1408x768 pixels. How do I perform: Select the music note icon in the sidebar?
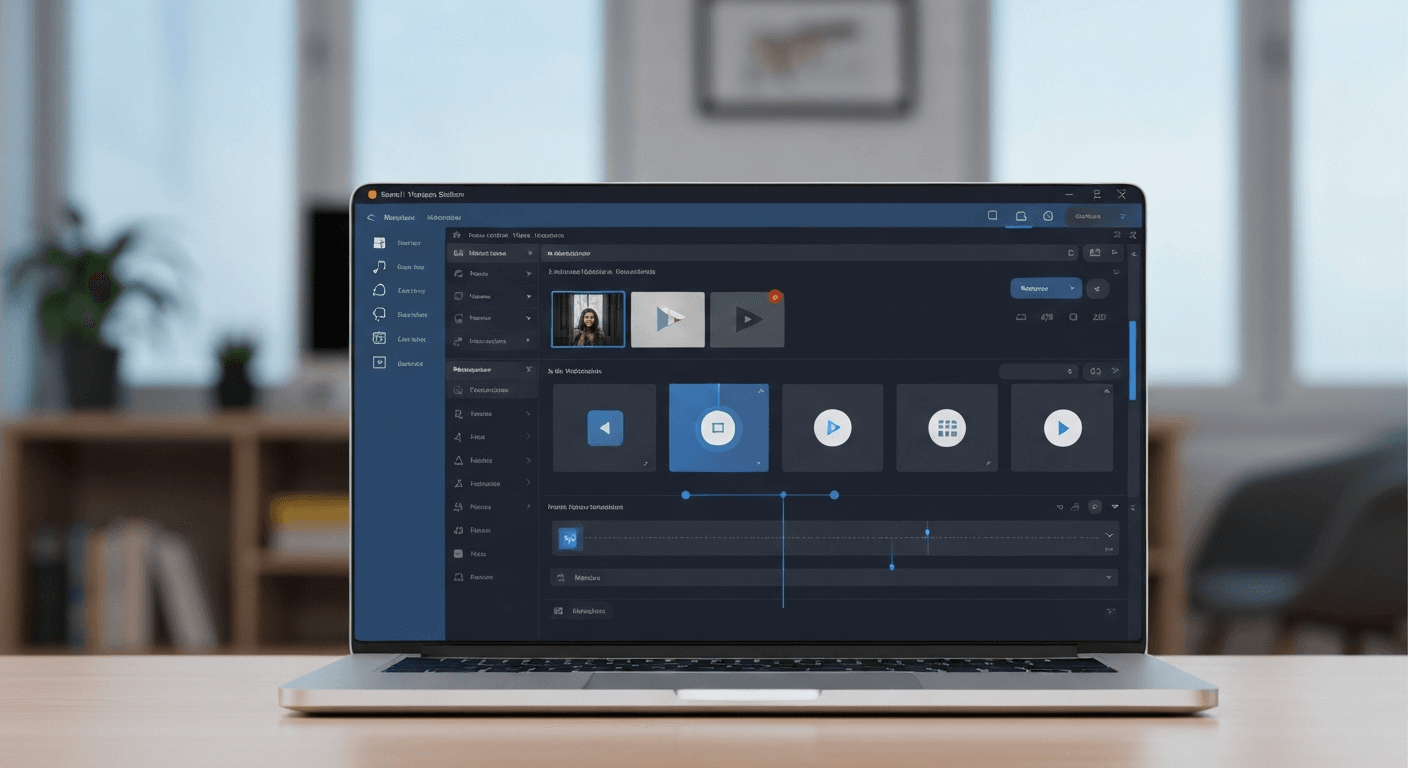click(379, 266)
